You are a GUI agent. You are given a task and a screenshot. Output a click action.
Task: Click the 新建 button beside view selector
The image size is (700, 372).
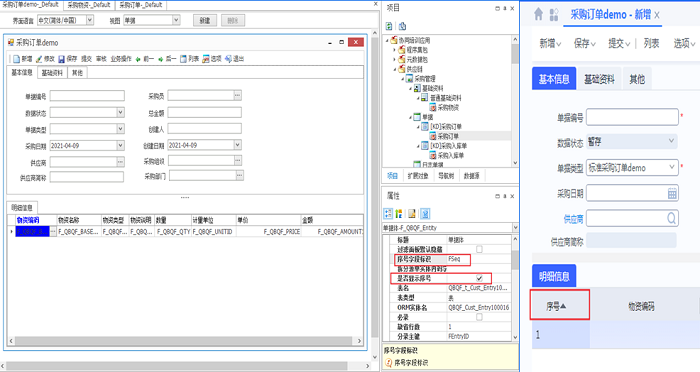tap(205, 21)
